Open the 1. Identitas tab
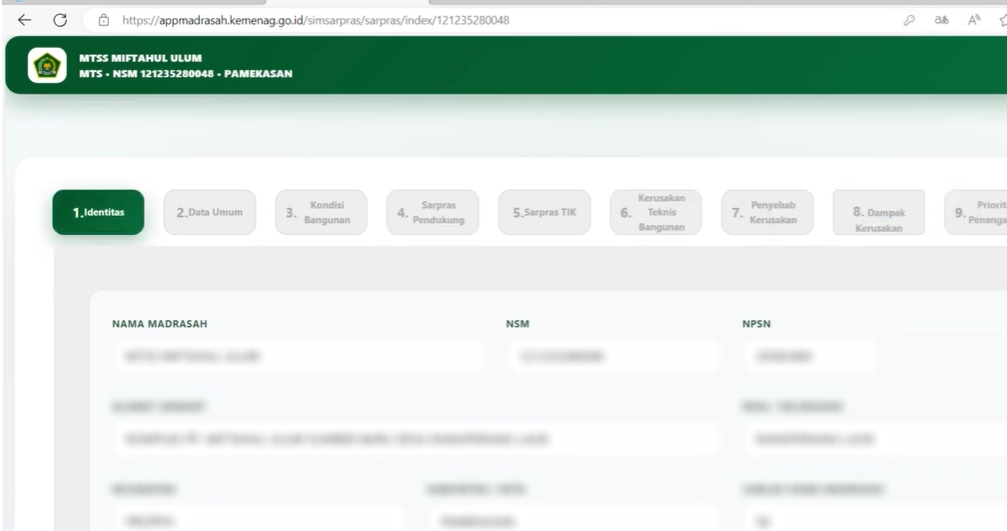This screenshot has height=531, width=1007. (98, 212)
